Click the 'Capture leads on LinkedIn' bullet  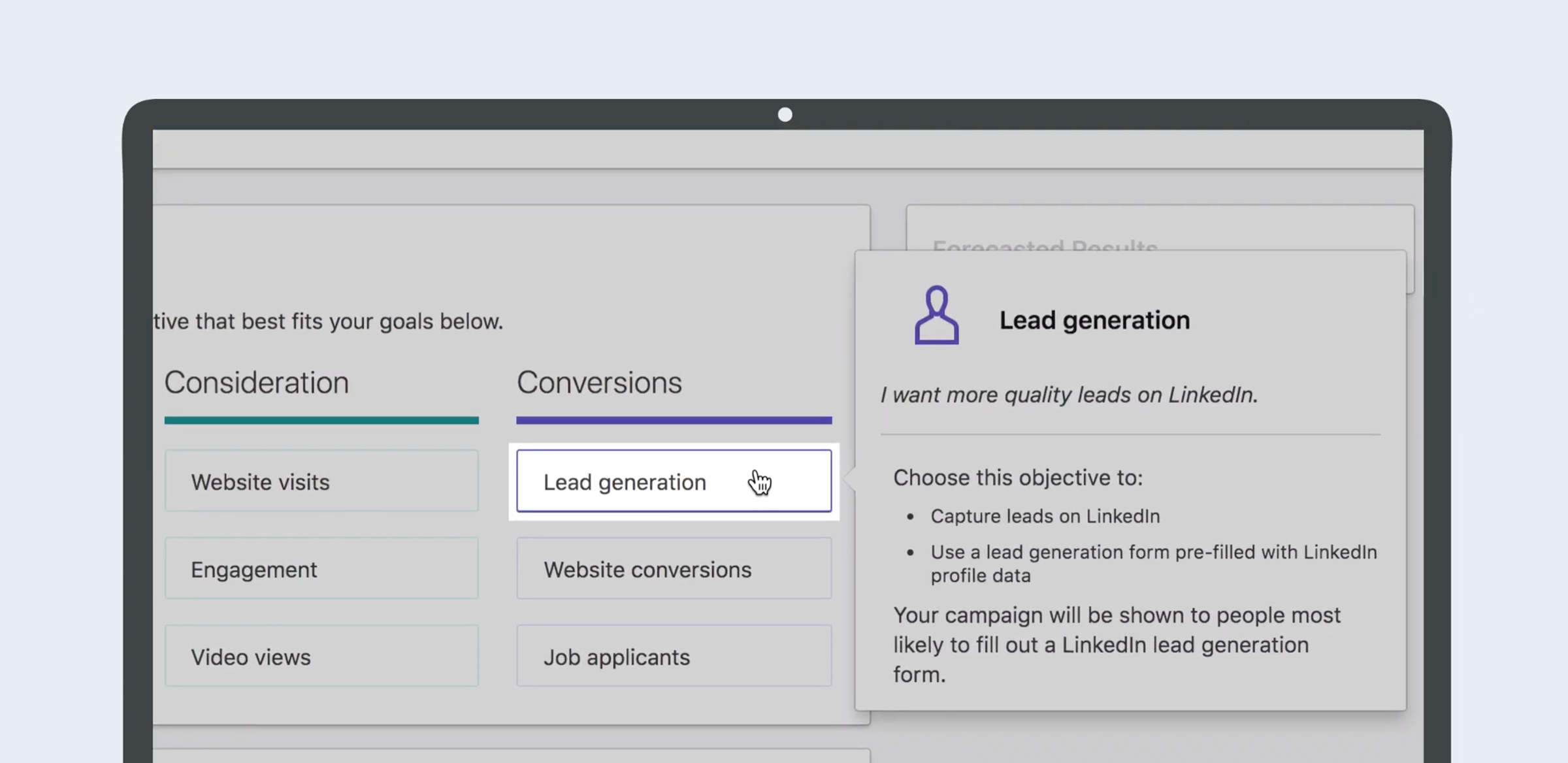[x=1045, y=517]
